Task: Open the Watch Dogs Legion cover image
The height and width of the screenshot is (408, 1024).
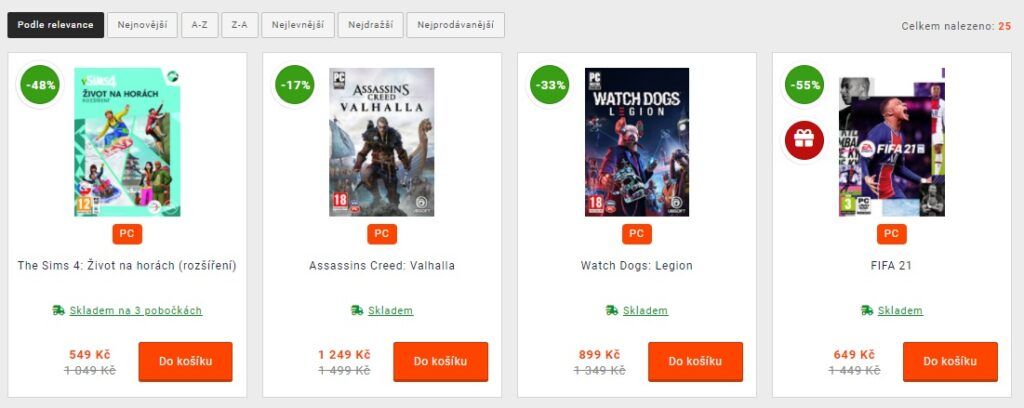Action: [637, 142]
